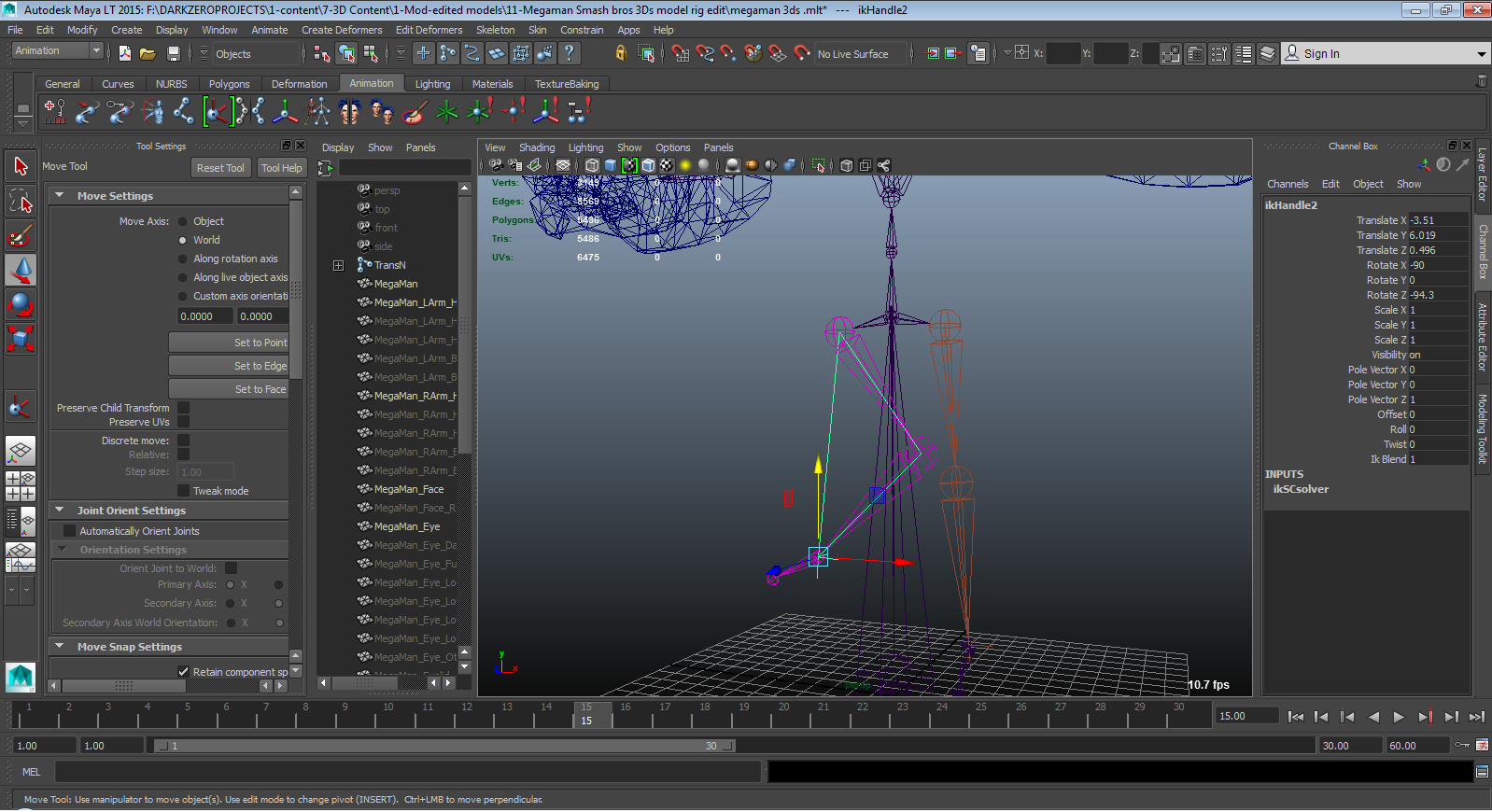Activate the Move tool in toolbox
Image resolution: width=1492 pixels, height=812 pixels.
(x=21, y=270)
